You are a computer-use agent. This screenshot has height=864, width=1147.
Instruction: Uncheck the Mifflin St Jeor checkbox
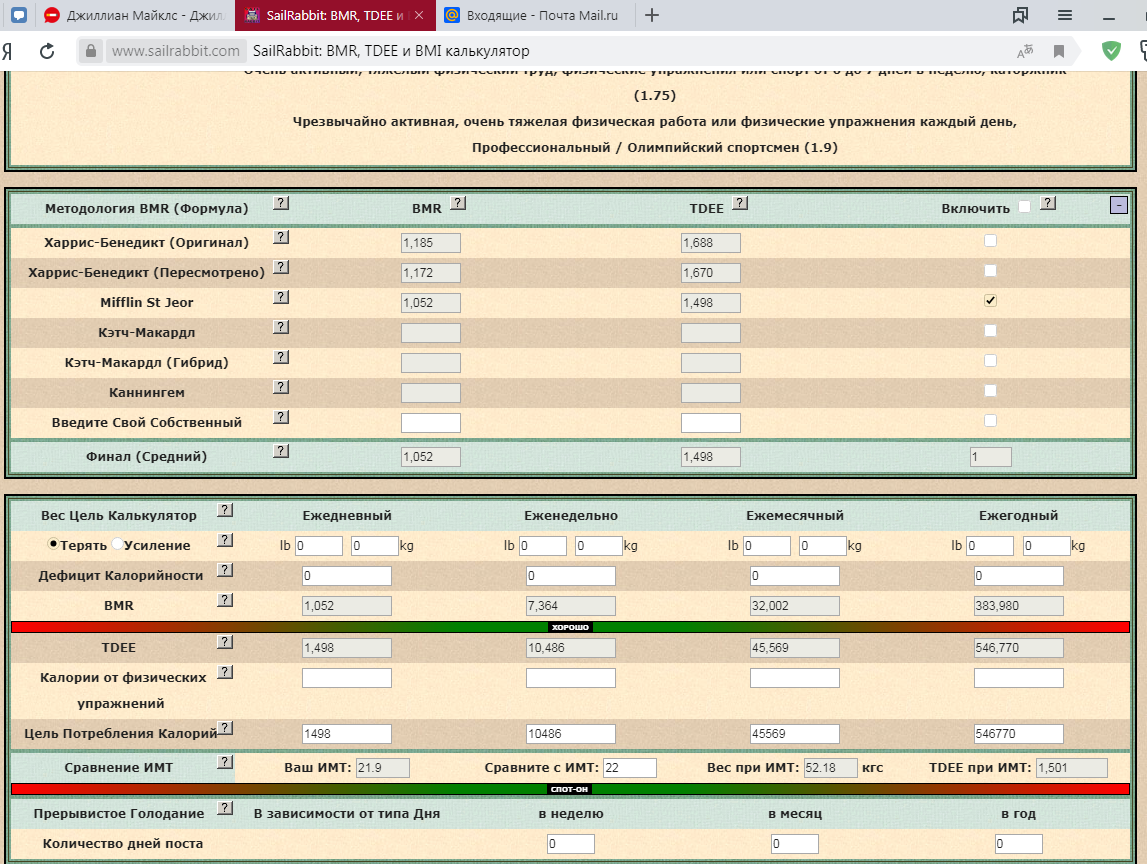[990, 300]
